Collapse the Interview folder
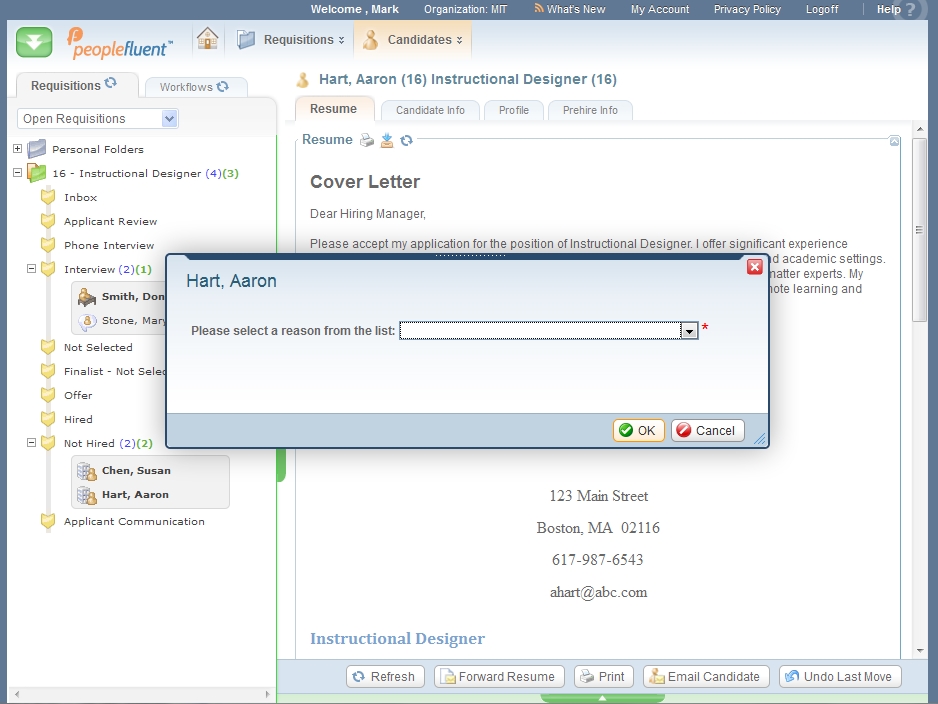 [31, 269]
